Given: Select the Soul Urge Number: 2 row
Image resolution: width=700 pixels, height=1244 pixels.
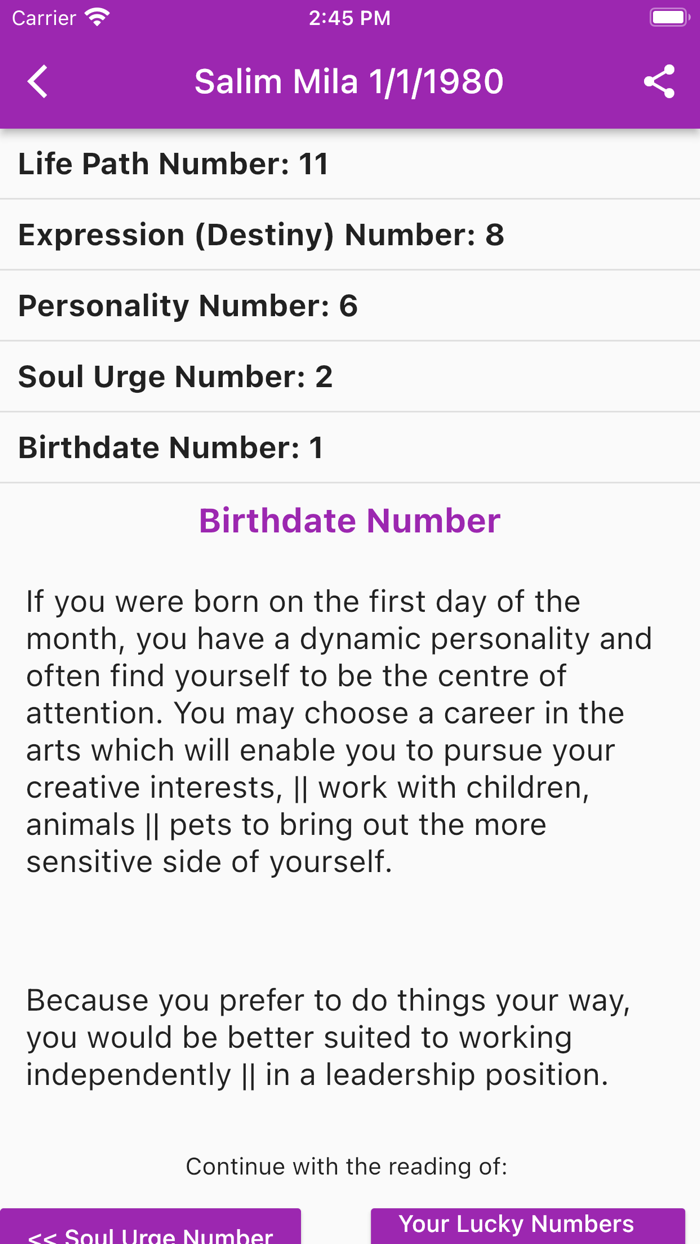Looking at the screenshot, I should tap(350, 376).
